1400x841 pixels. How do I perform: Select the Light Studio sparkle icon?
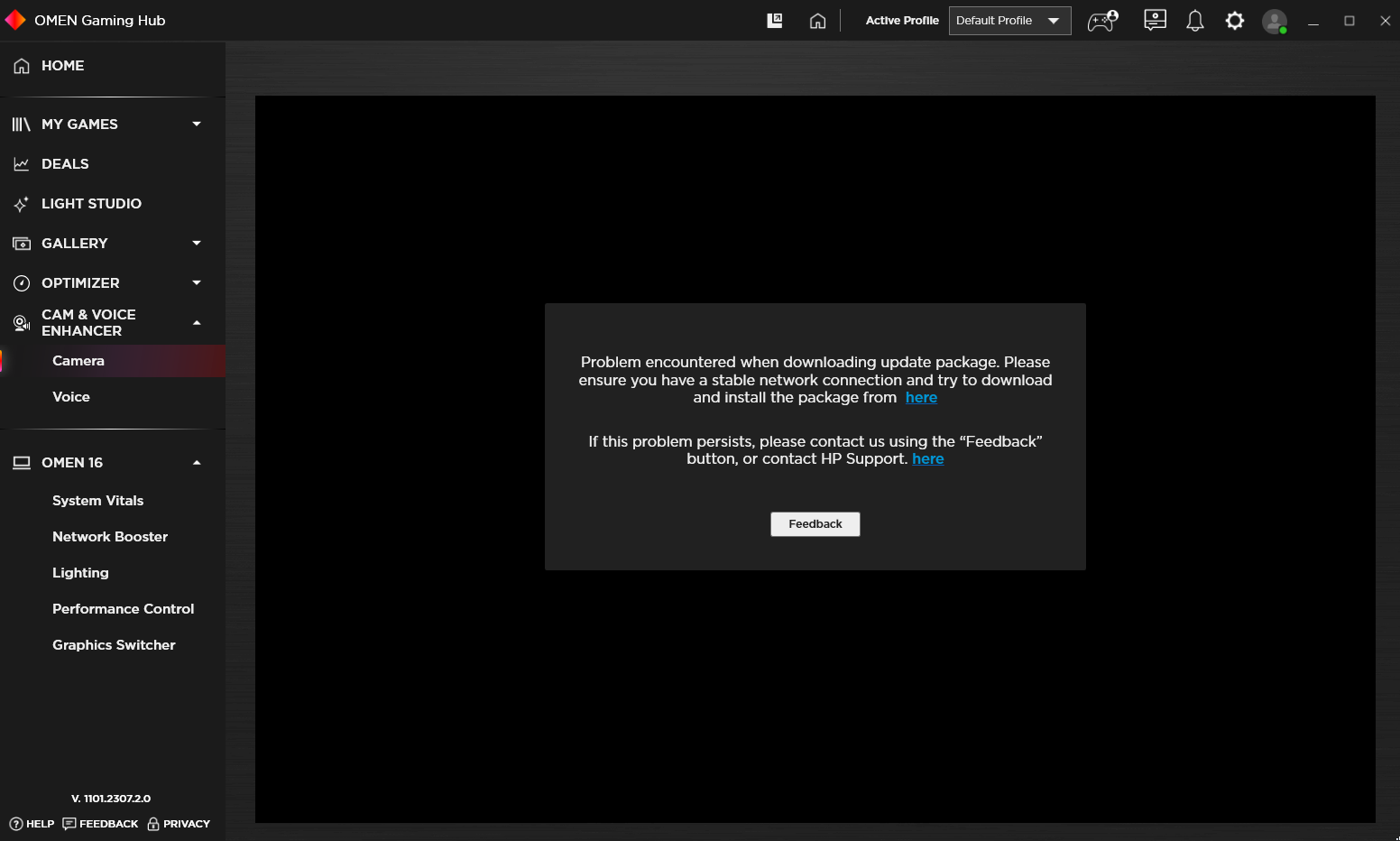click(x=22, y=204)
